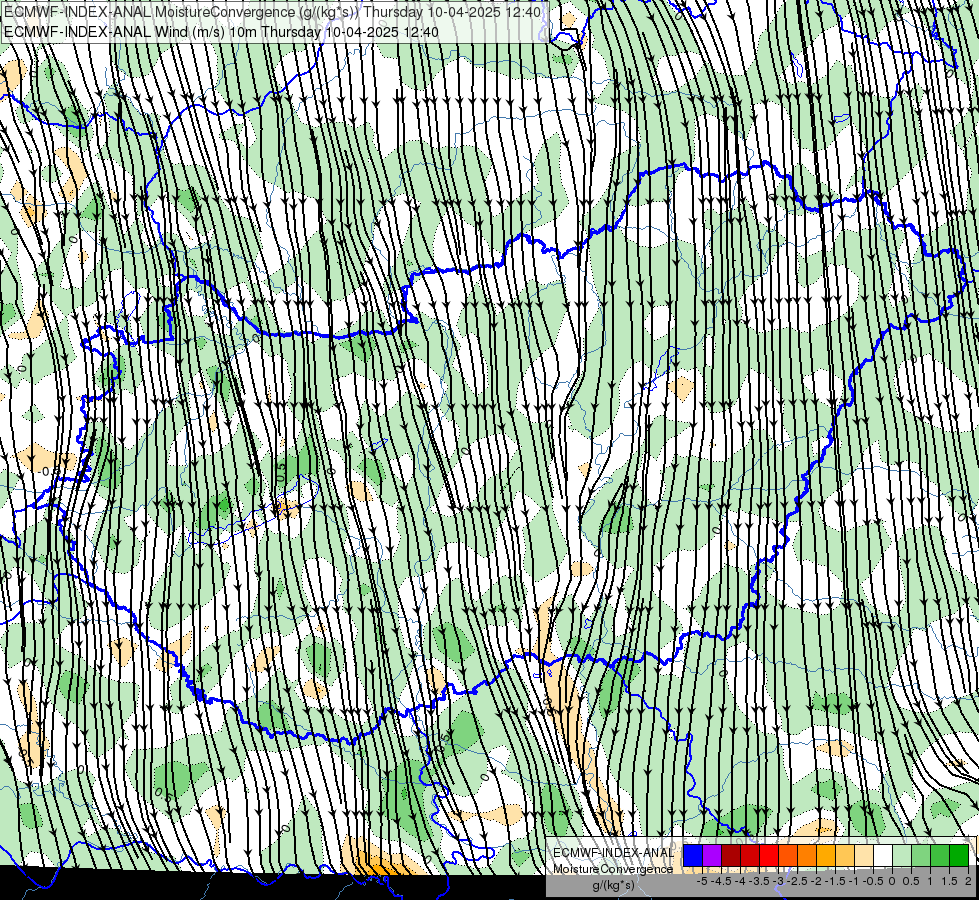
Task: Click the legend label MoistureConvergence
Action: (x=613, y=869)
